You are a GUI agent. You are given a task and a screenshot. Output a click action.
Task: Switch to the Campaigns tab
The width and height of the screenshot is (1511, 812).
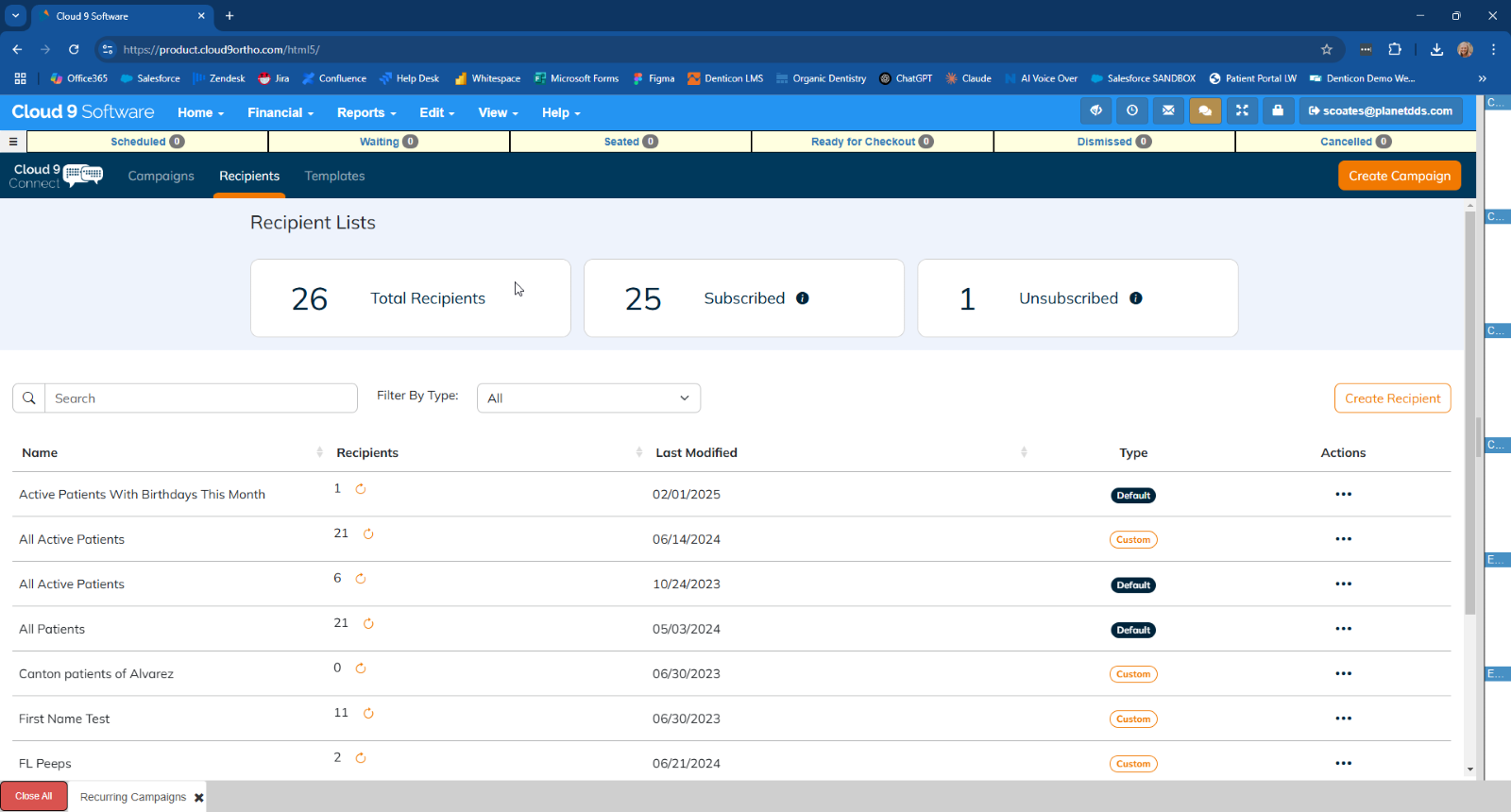pos(161,177)
